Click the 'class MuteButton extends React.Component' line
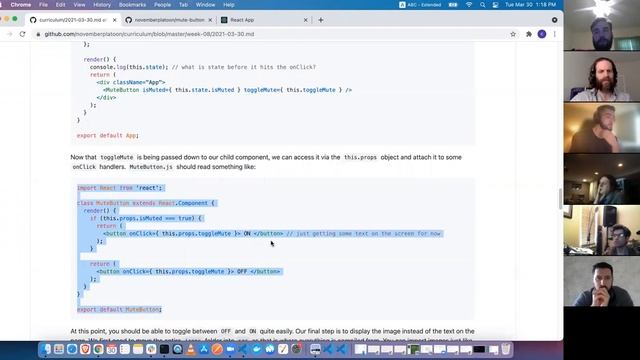 pyautogui.click(x=146, y=203)
